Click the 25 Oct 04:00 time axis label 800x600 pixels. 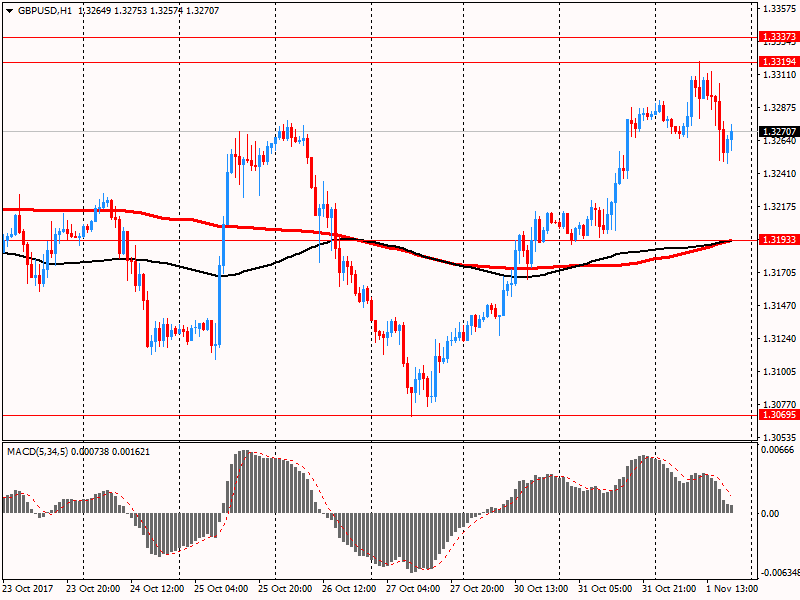point(221,589)
